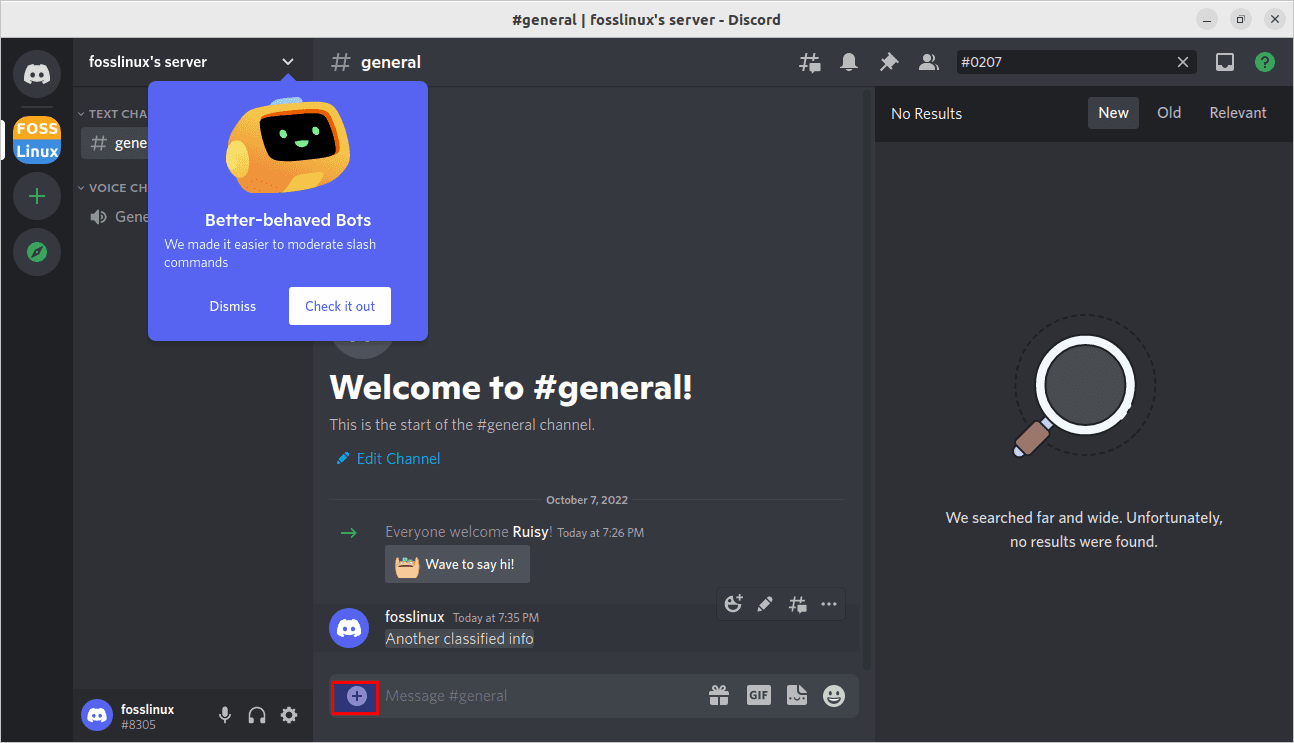Minimize the Discord window
The height and width of the screenshot is (743, 1294).
click(x=1208, y=19)
